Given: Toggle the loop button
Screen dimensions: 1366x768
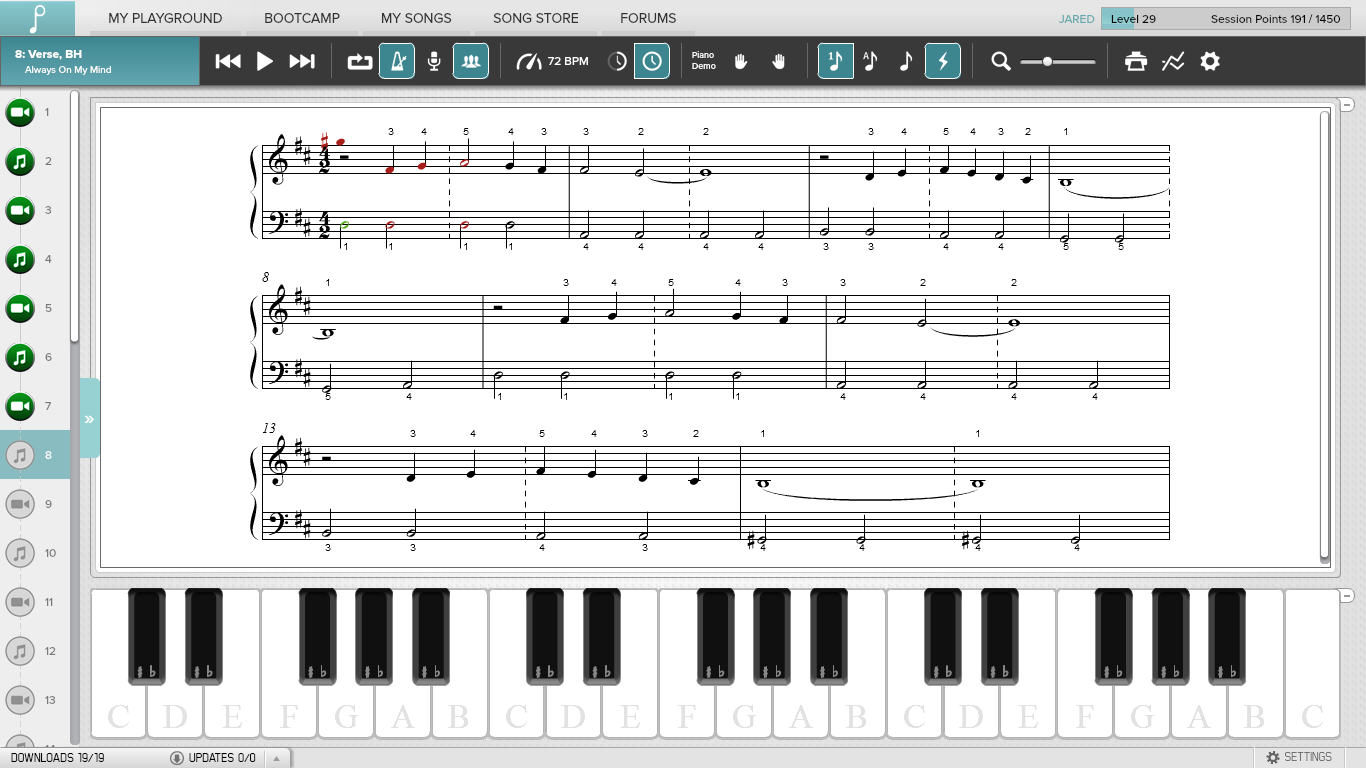Looking at the screenshot, I should (360, 61).
